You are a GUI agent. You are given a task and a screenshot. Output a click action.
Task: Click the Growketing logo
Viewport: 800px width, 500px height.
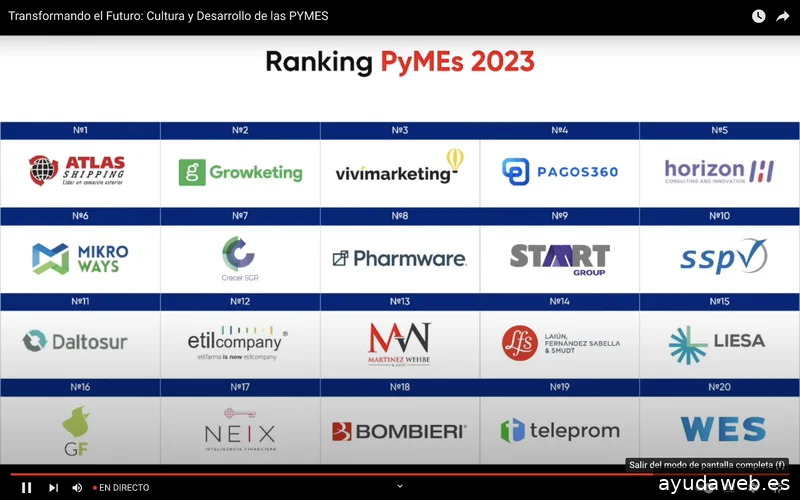click(240, 172)
